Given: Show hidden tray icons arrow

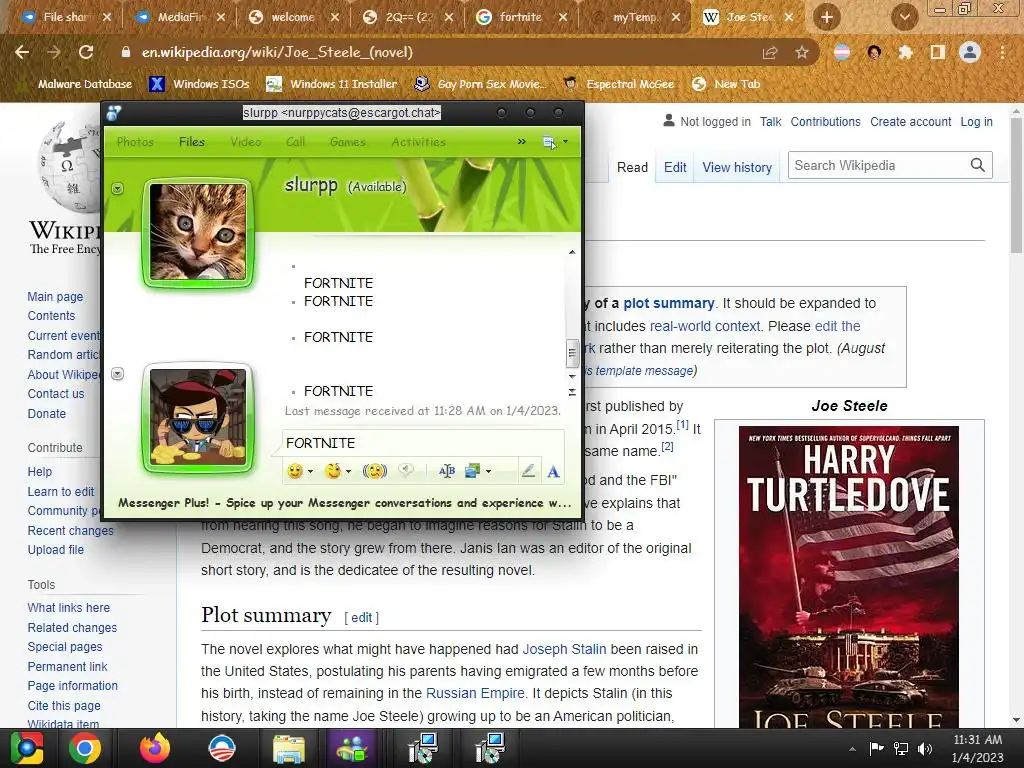Looking at the screenshot, I should [852, 749].
